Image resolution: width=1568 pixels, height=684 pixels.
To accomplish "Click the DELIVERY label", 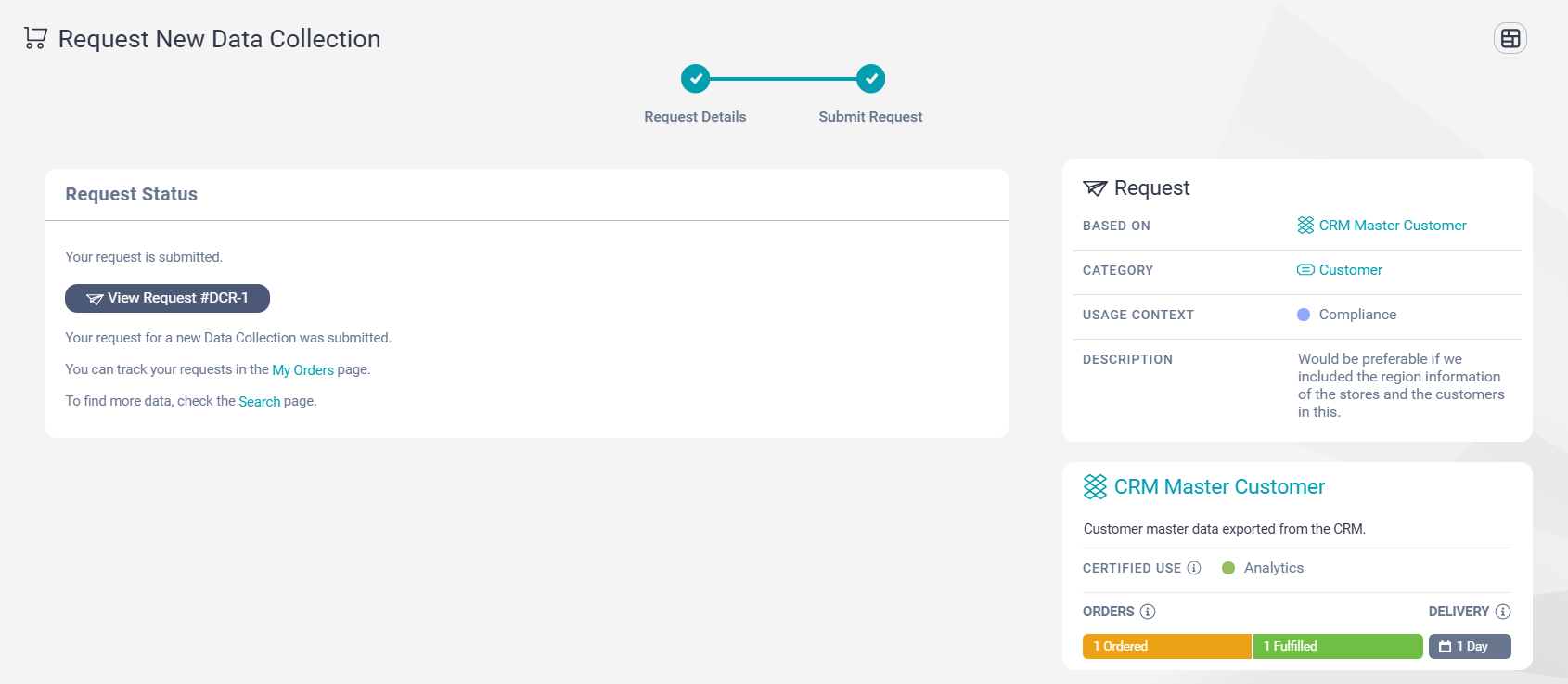I will [1459, 612].
